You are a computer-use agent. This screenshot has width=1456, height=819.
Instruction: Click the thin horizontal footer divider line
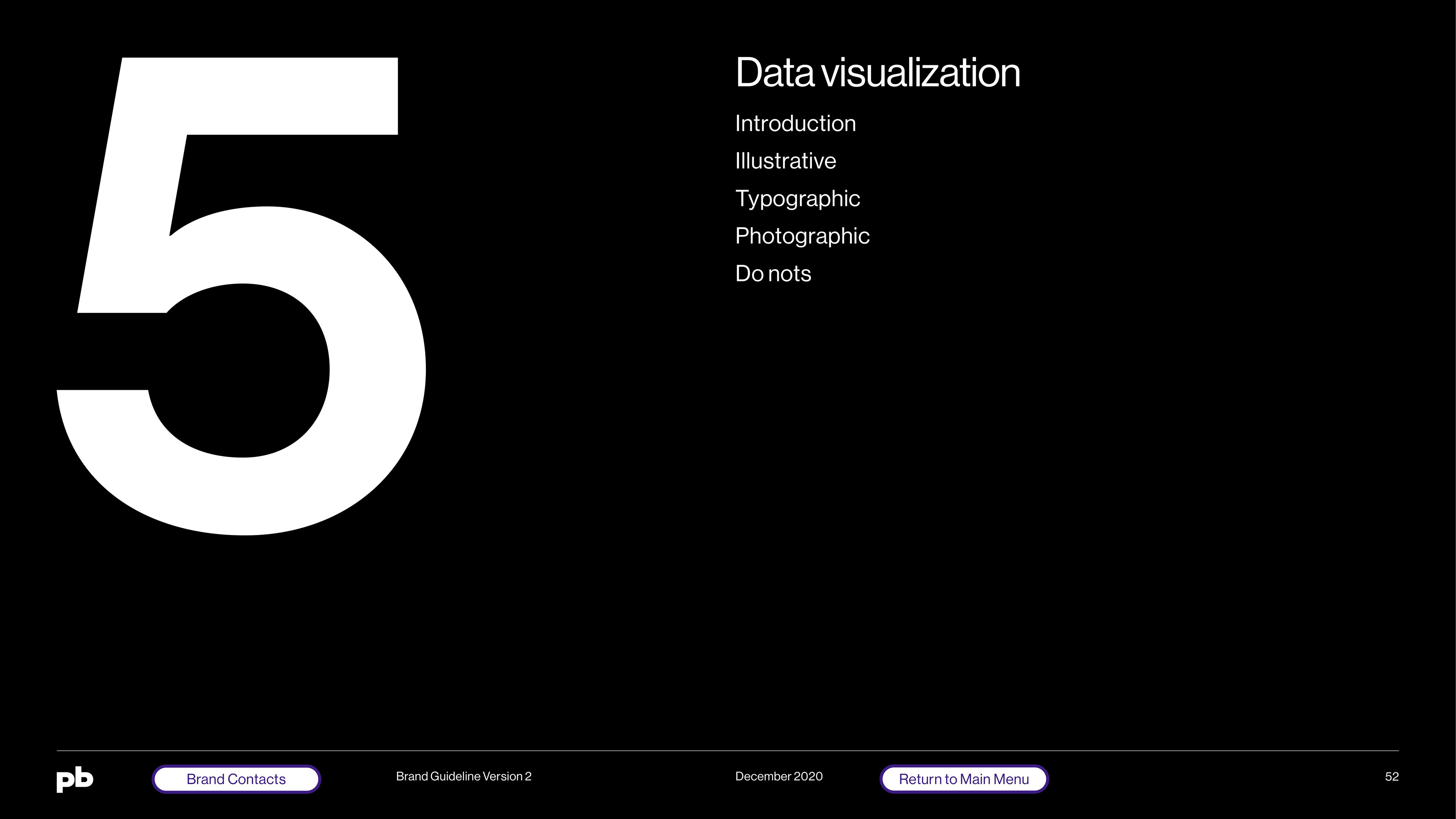728,751
